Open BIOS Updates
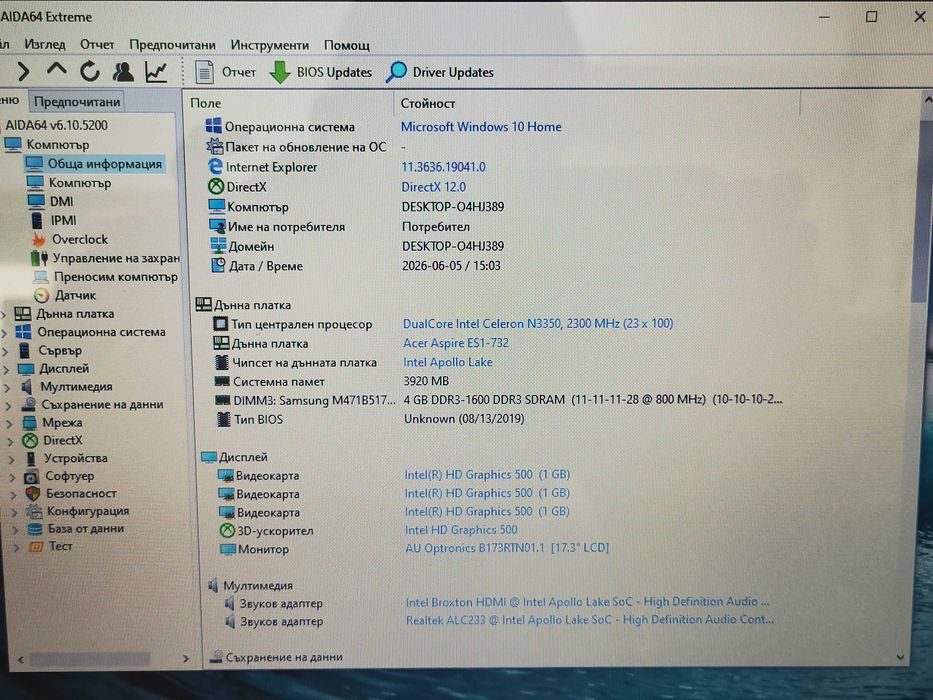 coord(321,73)
